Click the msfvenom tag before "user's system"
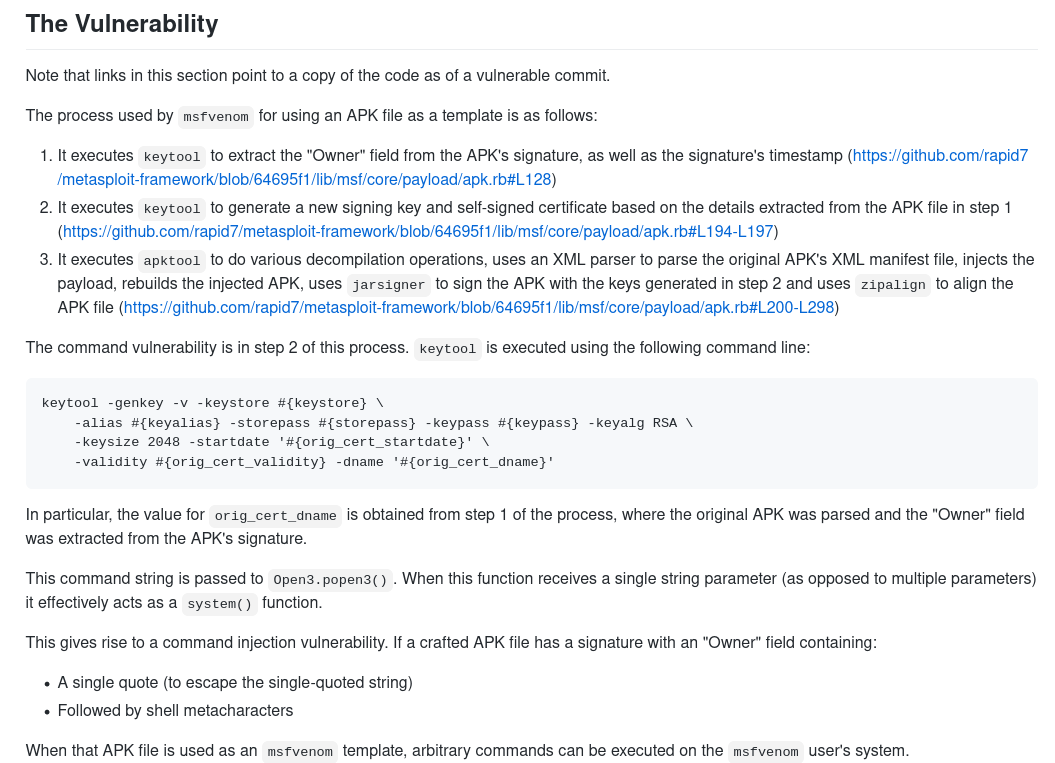Screen dimensions: 1055x763 [x=766, y=752]
